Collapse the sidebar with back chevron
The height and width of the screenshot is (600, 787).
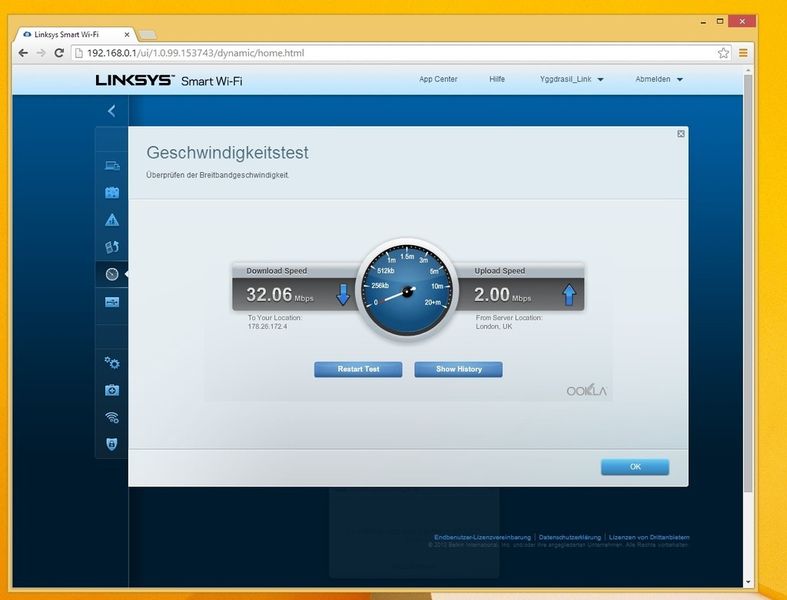[111, 111]
